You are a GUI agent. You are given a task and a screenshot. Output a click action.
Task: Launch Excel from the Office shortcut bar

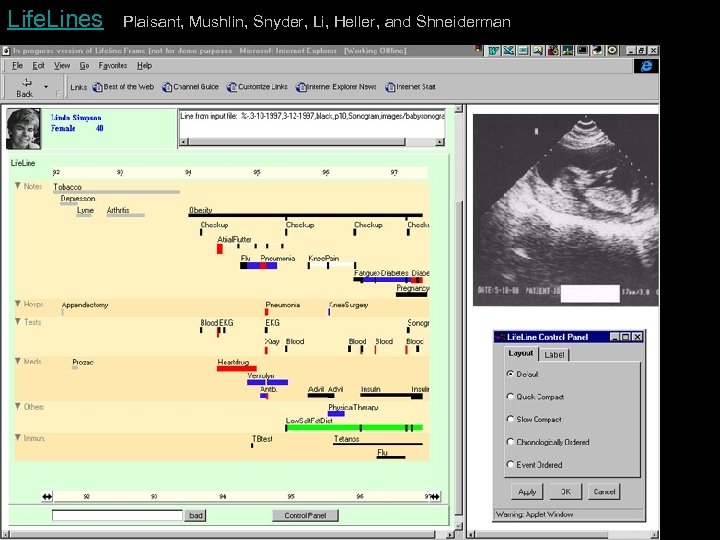508,51
